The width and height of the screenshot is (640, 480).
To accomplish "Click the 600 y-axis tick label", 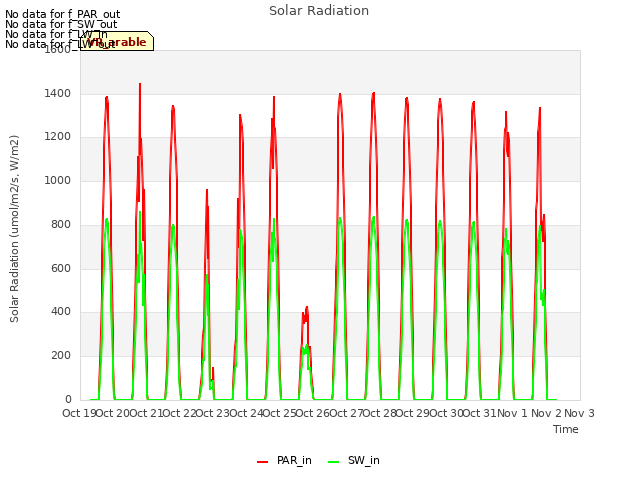I will pyautogui.click(x=61, y=268).
